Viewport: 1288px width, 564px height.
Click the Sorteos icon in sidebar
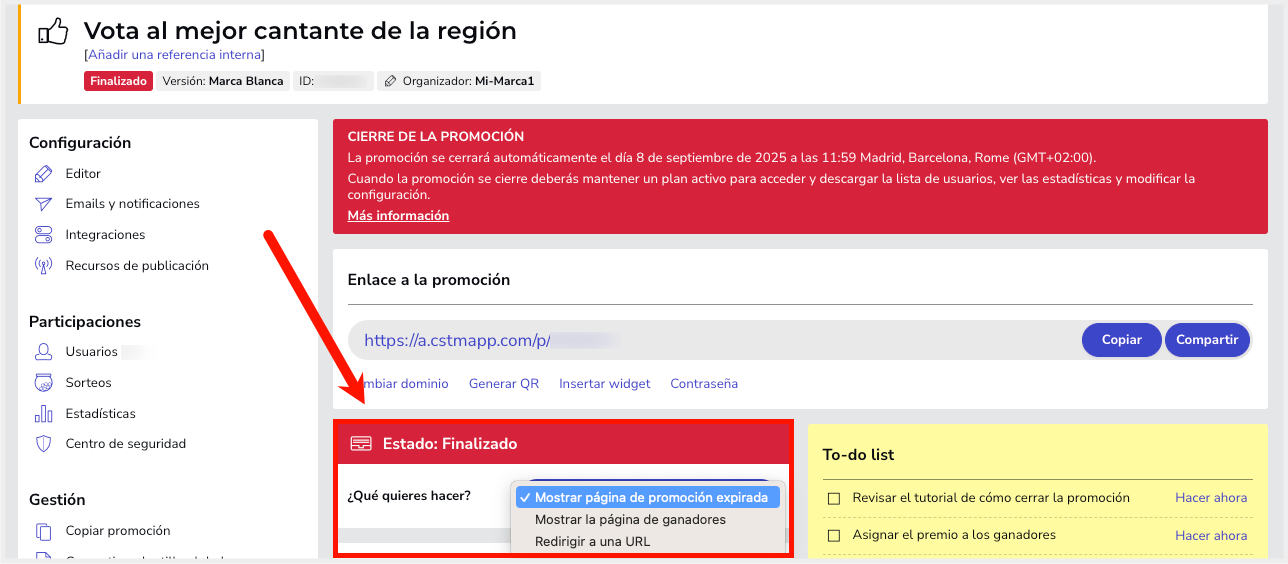[x=43, y=383]
